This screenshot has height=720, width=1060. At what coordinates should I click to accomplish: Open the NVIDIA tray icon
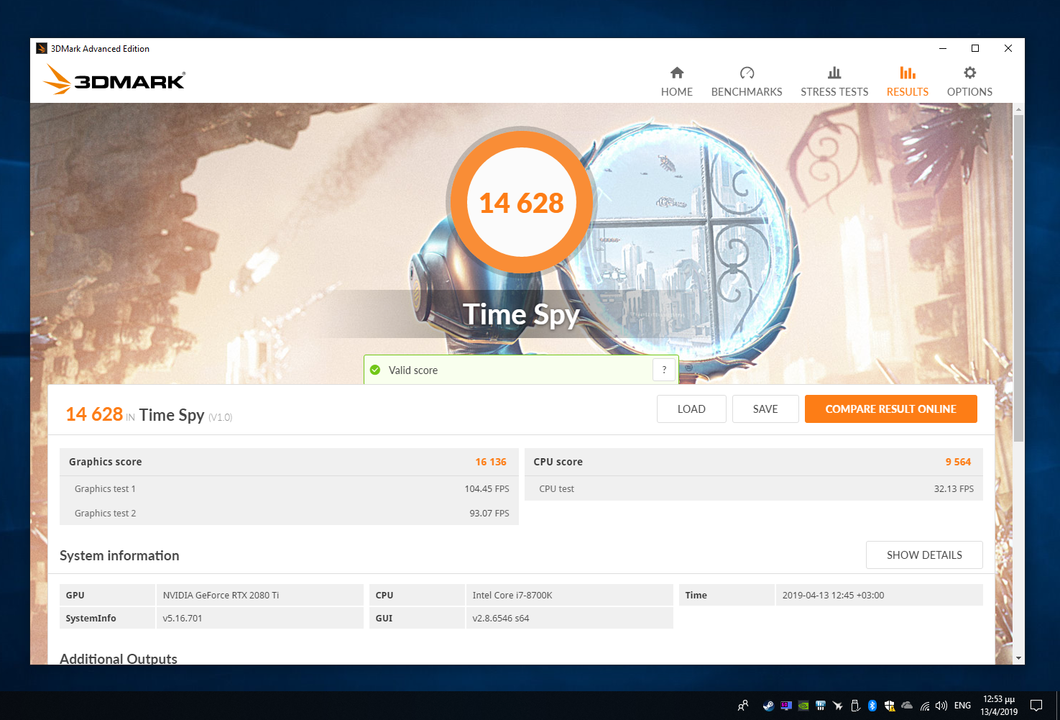[x=803, y=705]
